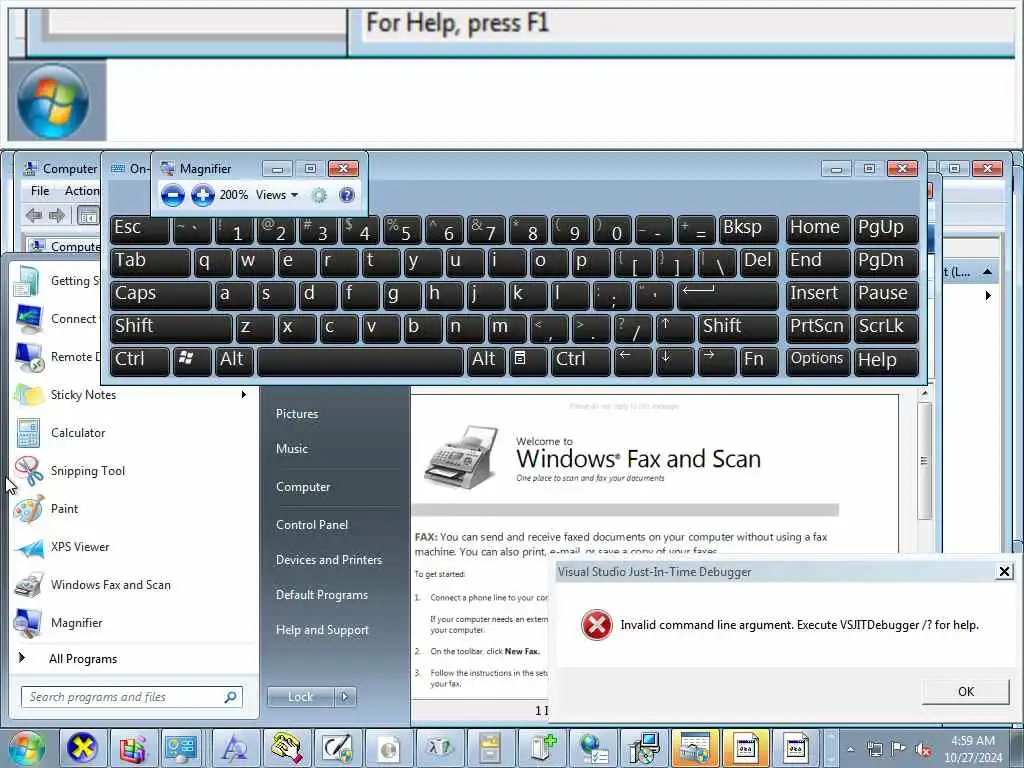Click Forward arrow in Computer Management toolbar
1024x768 pixels.
click(57, 215)
